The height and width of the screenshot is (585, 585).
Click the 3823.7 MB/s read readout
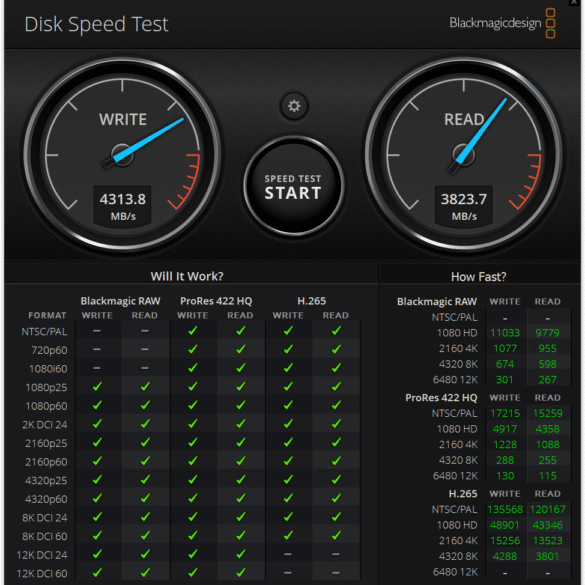464,206
